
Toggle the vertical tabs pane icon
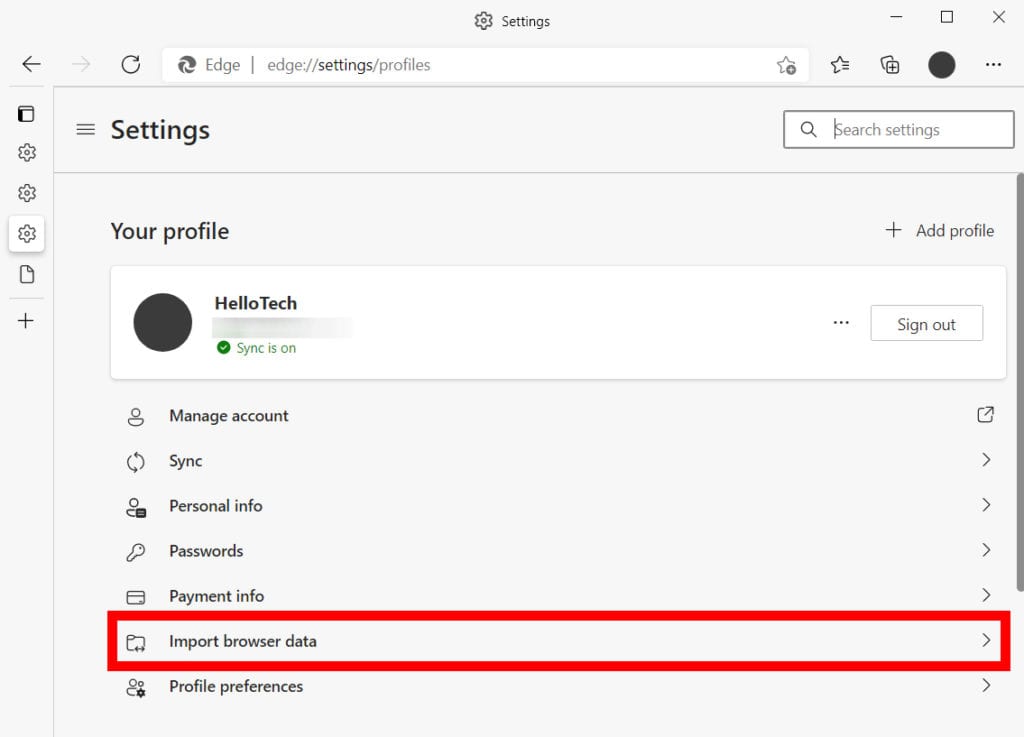(x=26, y=114)
